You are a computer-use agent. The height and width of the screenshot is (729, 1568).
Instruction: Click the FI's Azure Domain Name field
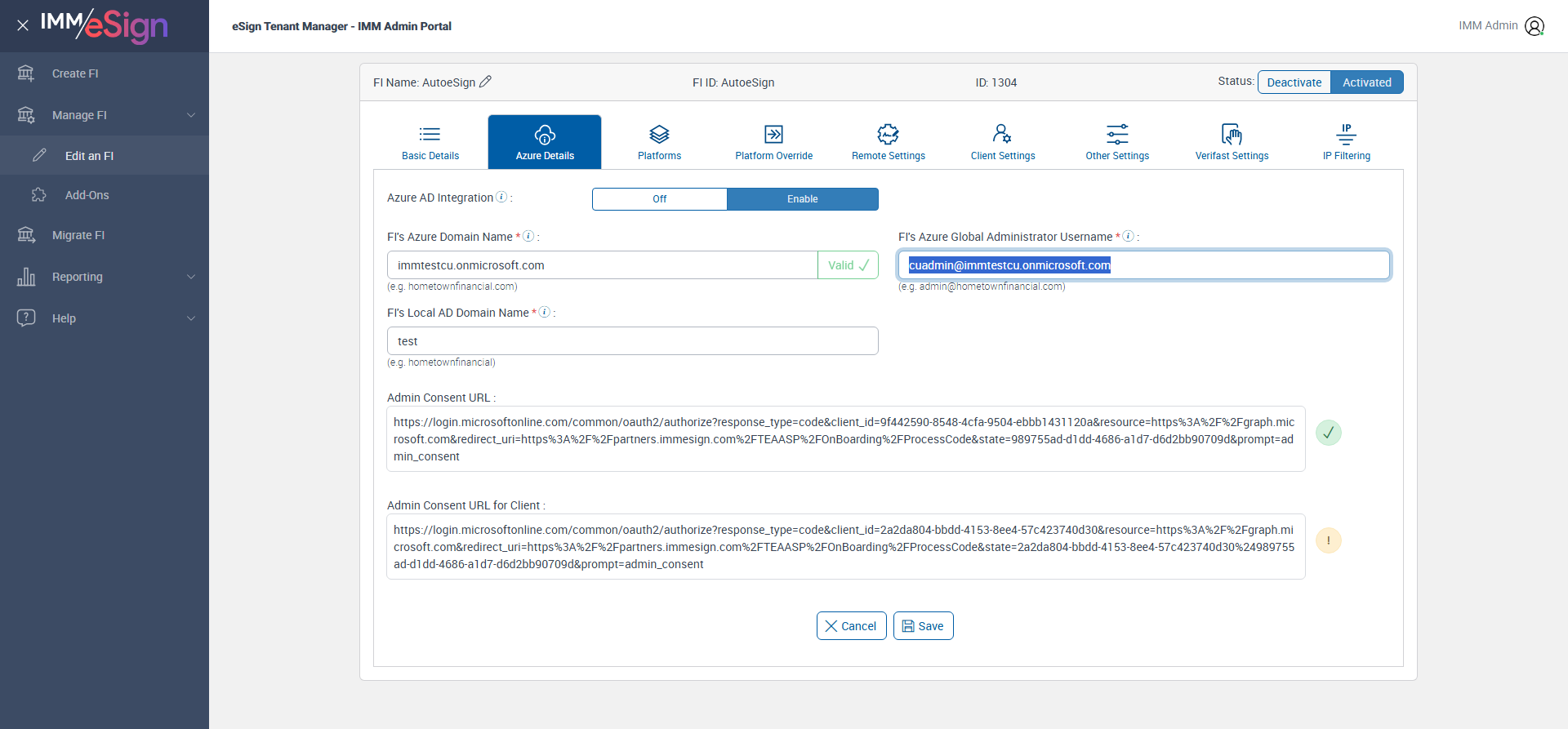tap(603, 265)
